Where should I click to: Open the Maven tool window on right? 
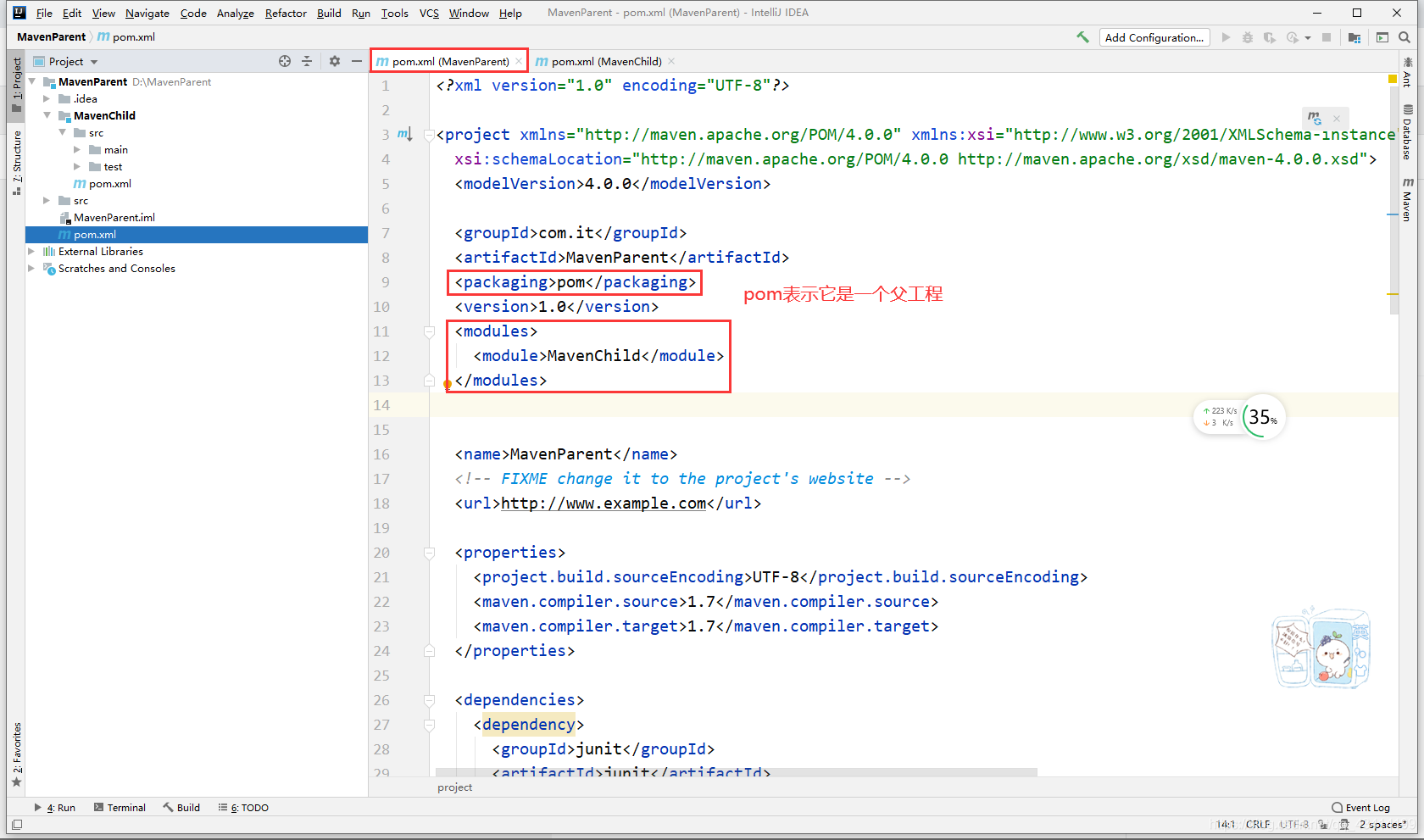1407,199
